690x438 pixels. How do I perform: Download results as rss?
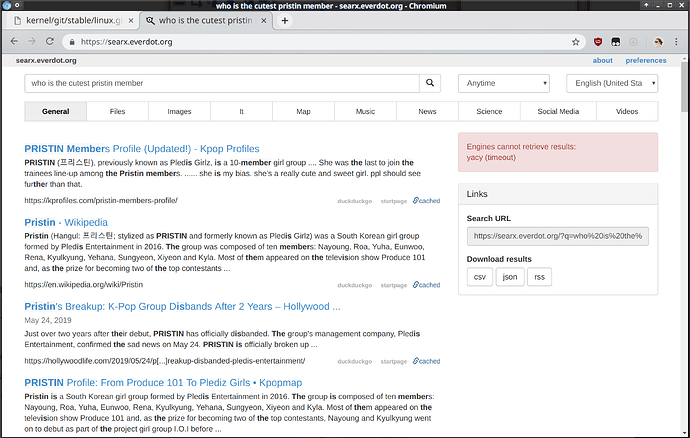(x=540, y=277)
